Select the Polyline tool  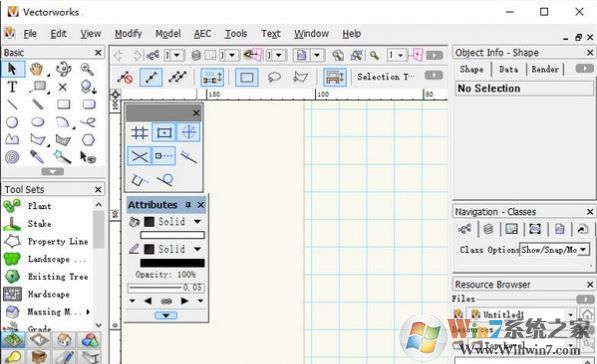point(12,140)
